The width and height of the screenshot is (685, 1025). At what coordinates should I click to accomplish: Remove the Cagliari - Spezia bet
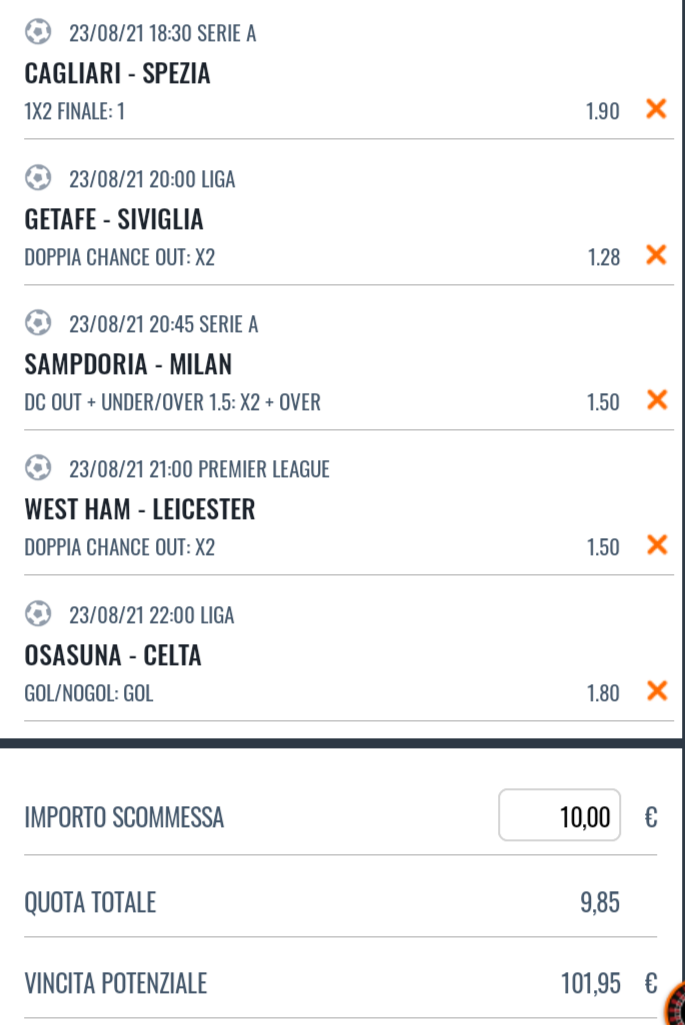pos(656,109)
